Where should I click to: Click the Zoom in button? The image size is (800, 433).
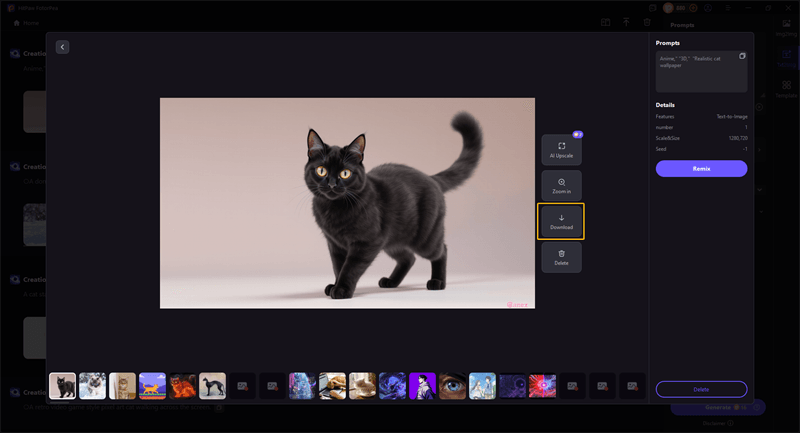561,186
